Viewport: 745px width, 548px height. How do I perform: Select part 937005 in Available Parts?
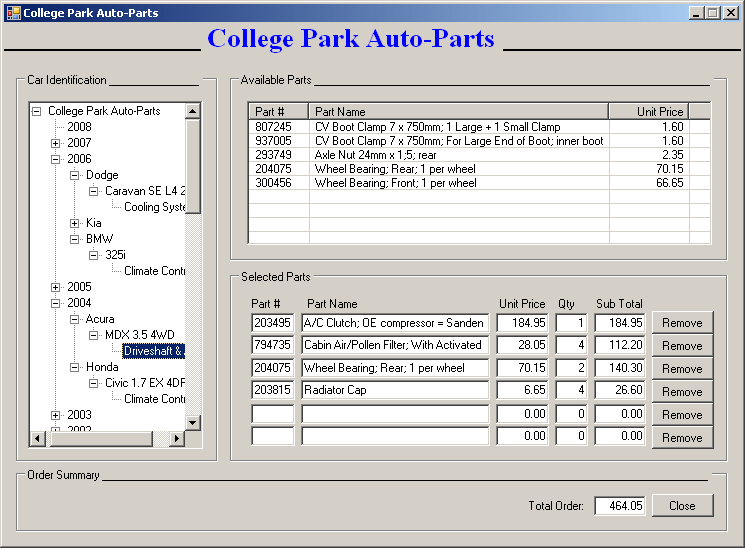tap(479, 141)
